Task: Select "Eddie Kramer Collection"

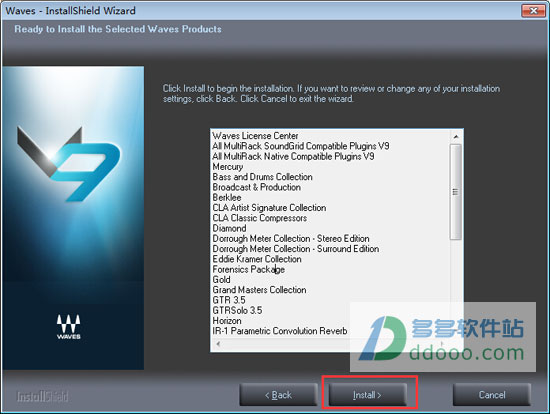Action: click(257, 259)
